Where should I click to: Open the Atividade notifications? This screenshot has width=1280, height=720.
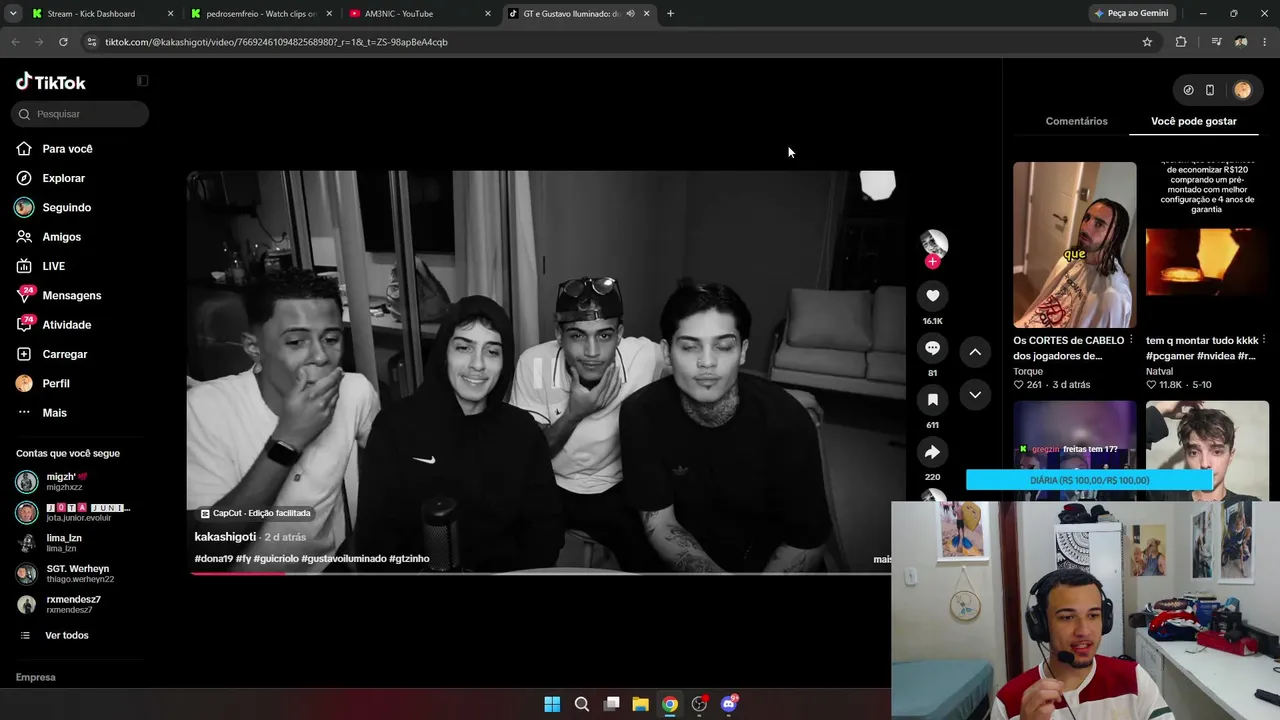point(66,325)
